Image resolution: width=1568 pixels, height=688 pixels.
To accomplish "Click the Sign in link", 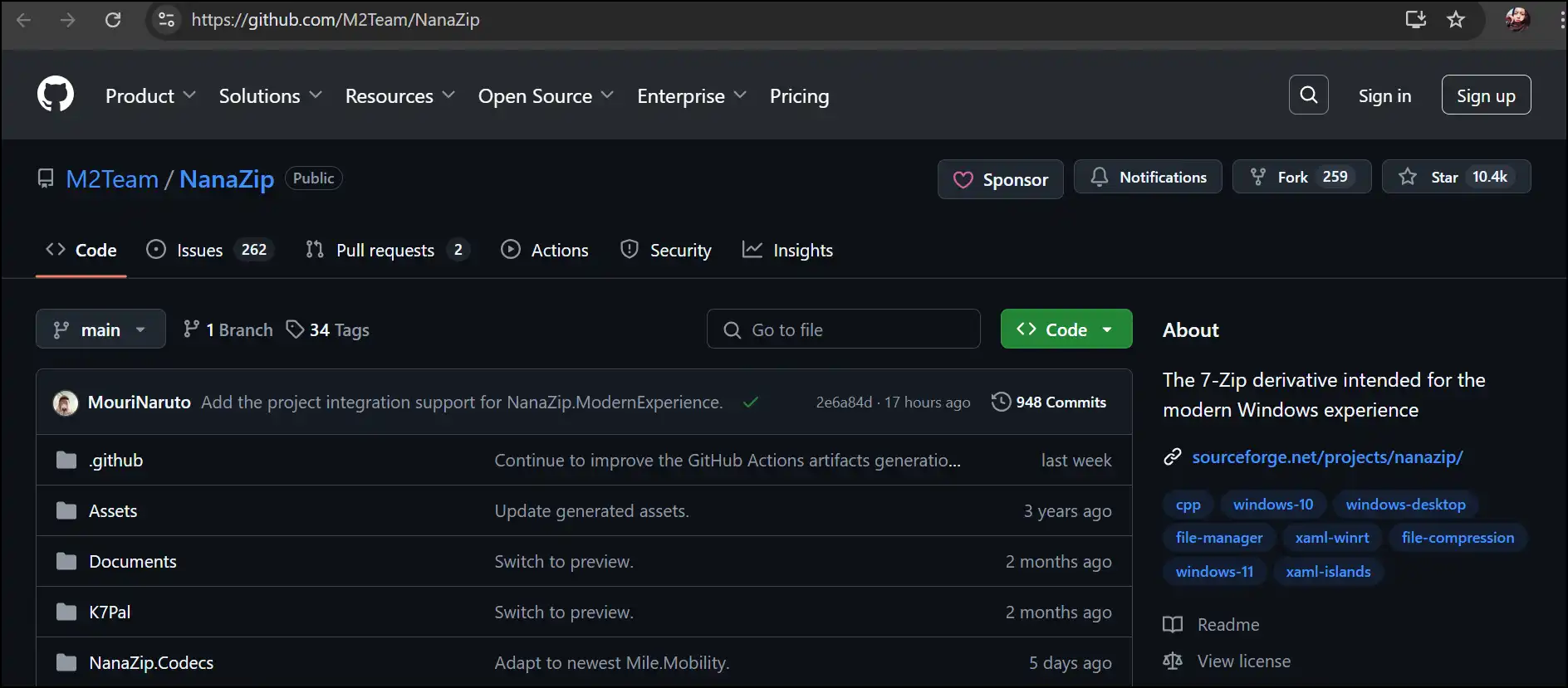I will click(x=1384, y=95).
